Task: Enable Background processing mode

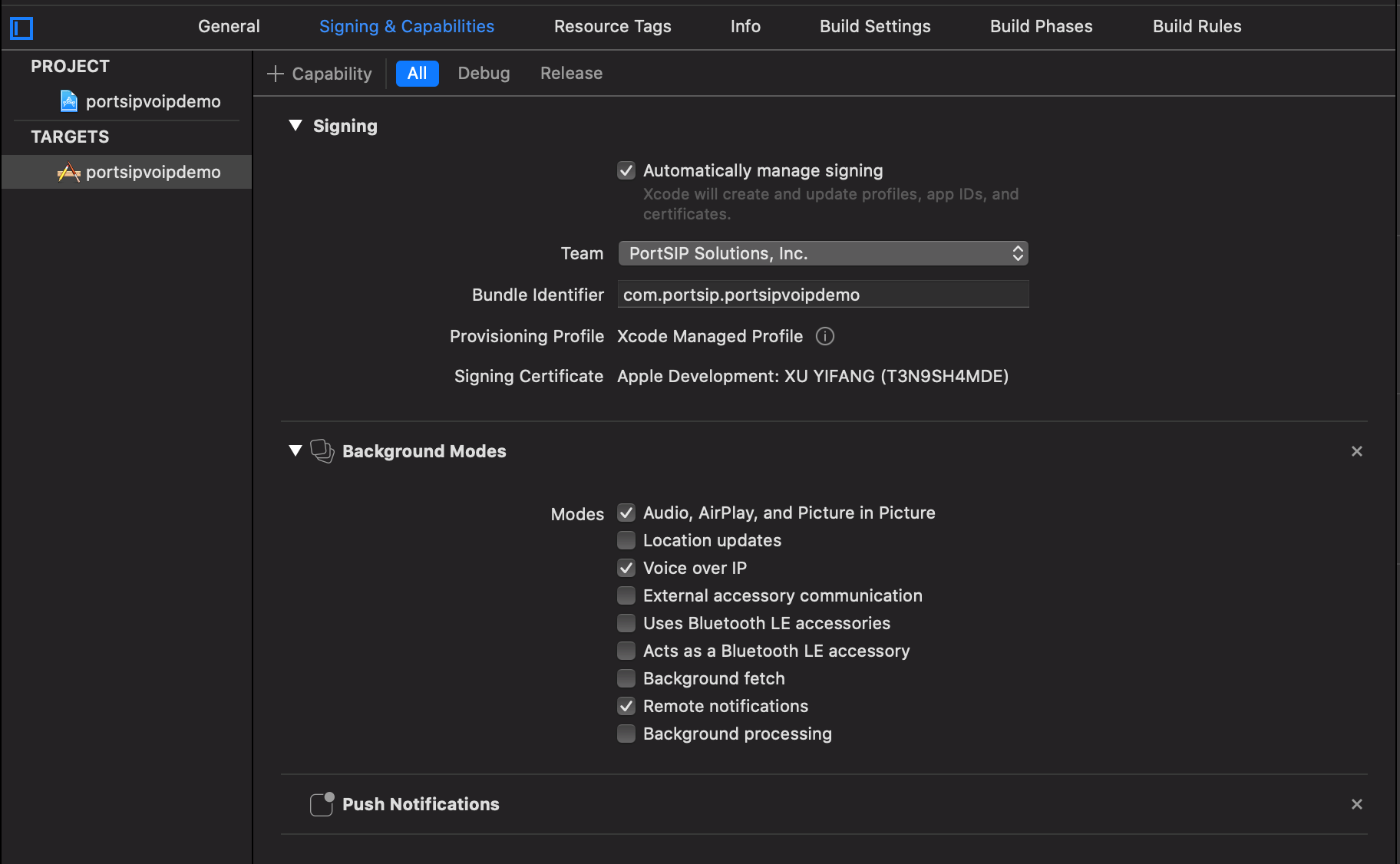Action: click(x=626, y=734)
